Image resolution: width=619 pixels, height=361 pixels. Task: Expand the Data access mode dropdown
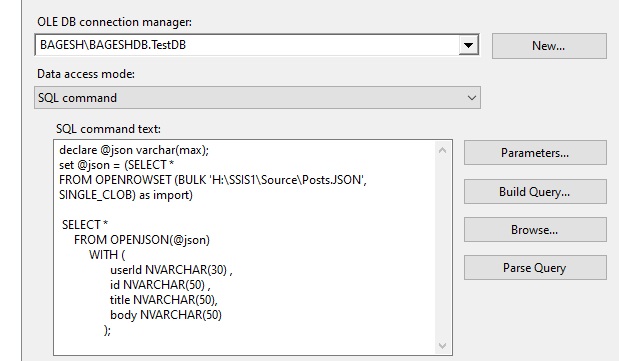(x=471, y=98)
